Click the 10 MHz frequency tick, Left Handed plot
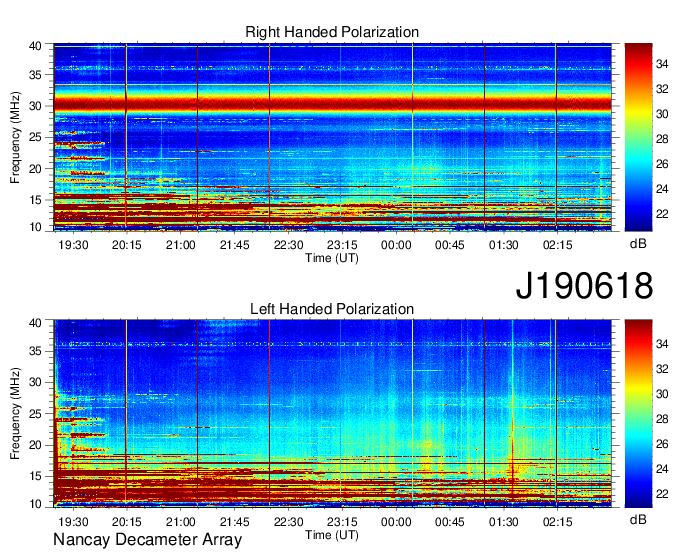 (x=35, y=504)
